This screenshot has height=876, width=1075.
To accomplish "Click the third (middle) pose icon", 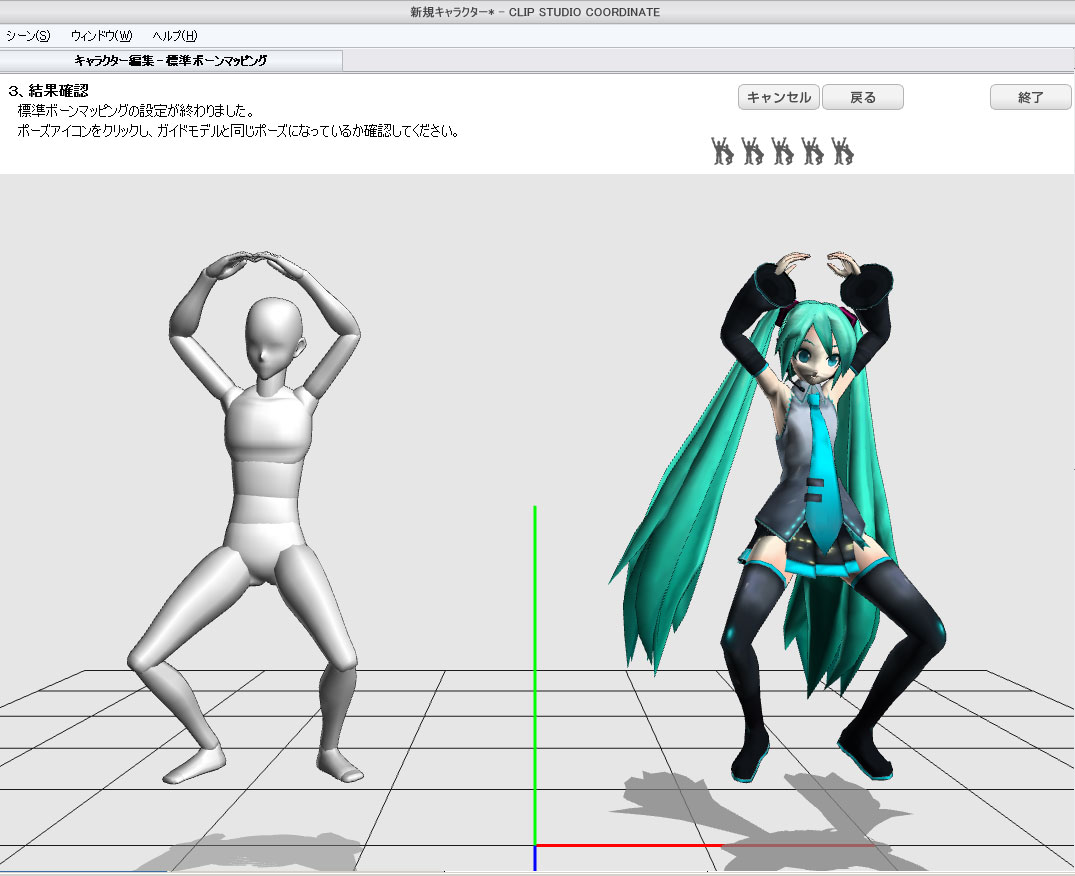I will pyautogui.click(x=782, y=150).
